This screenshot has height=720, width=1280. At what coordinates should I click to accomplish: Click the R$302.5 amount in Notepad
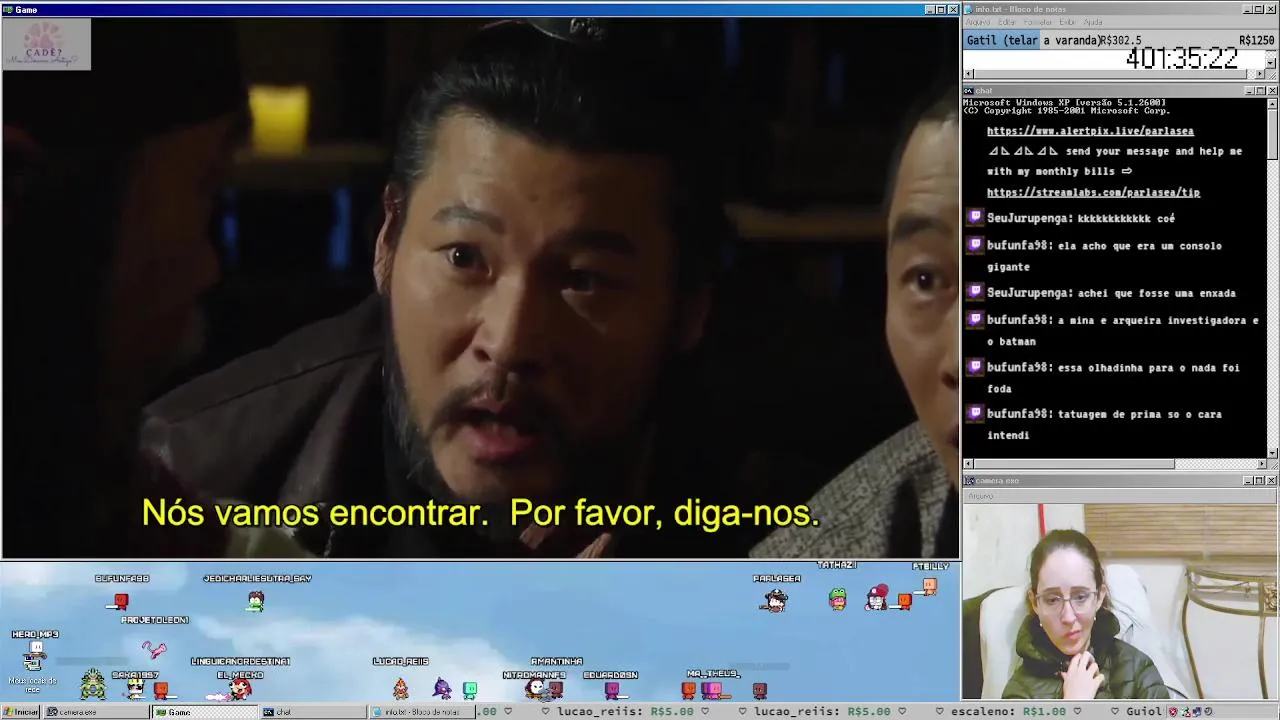(1120, 40)
